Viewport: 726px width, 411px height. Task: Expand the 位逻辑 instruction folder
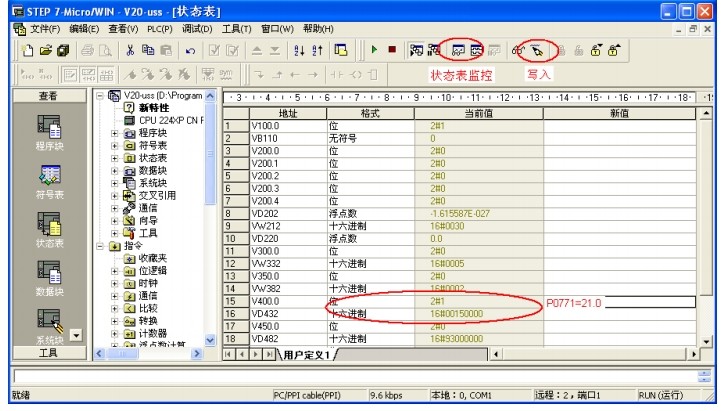coord(114,271)
